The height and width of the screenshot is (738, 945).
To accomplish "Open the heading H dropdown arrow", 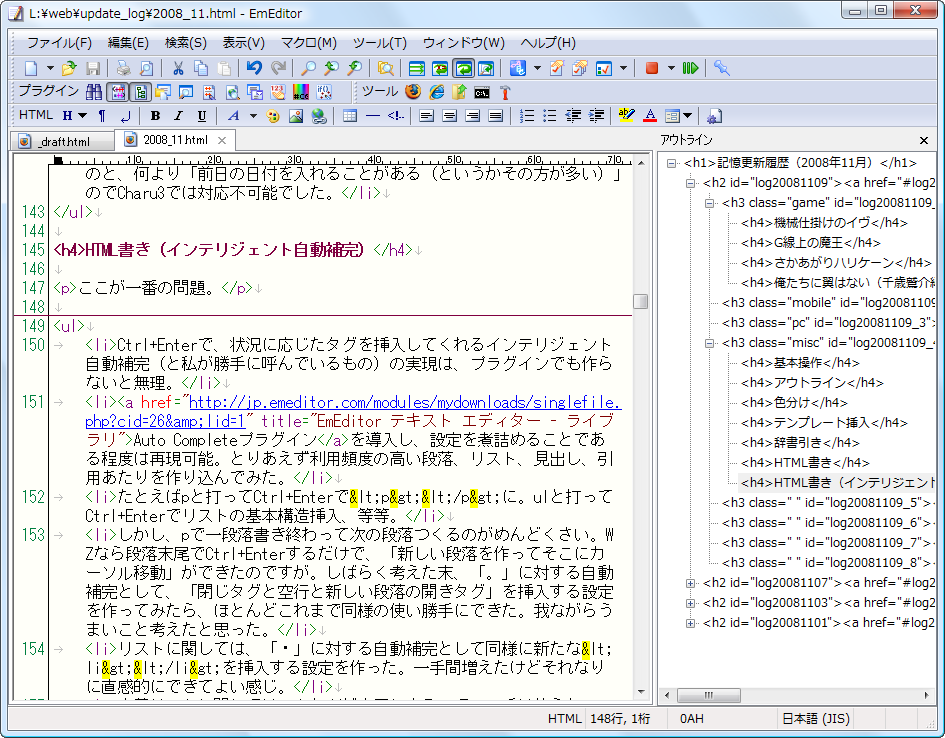I will point(83,116).
